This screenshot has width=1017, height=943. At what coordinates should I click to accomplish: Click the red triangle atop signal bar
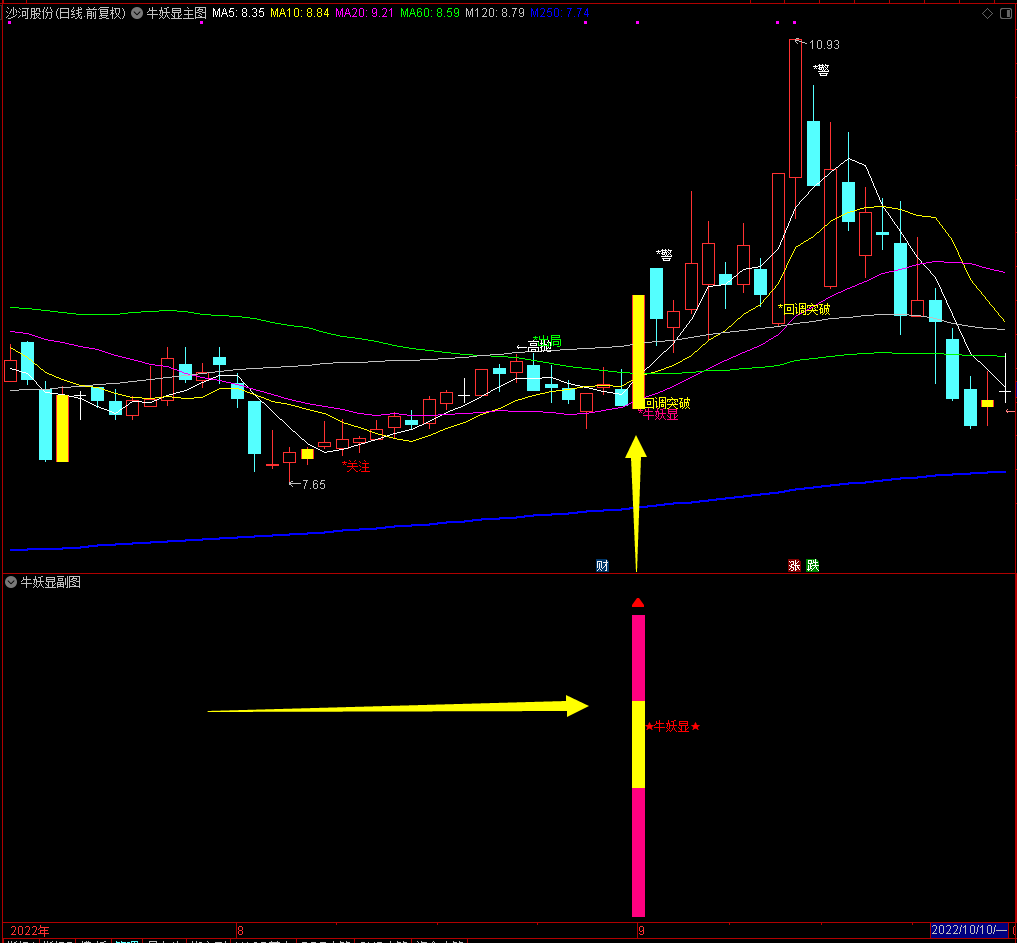click(x=638, y=603)
